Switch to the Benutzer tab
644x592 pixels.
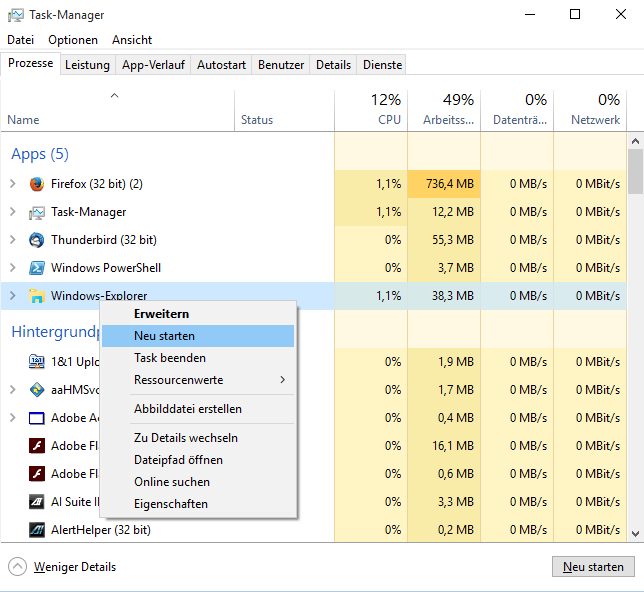click(x=281, y=65)
